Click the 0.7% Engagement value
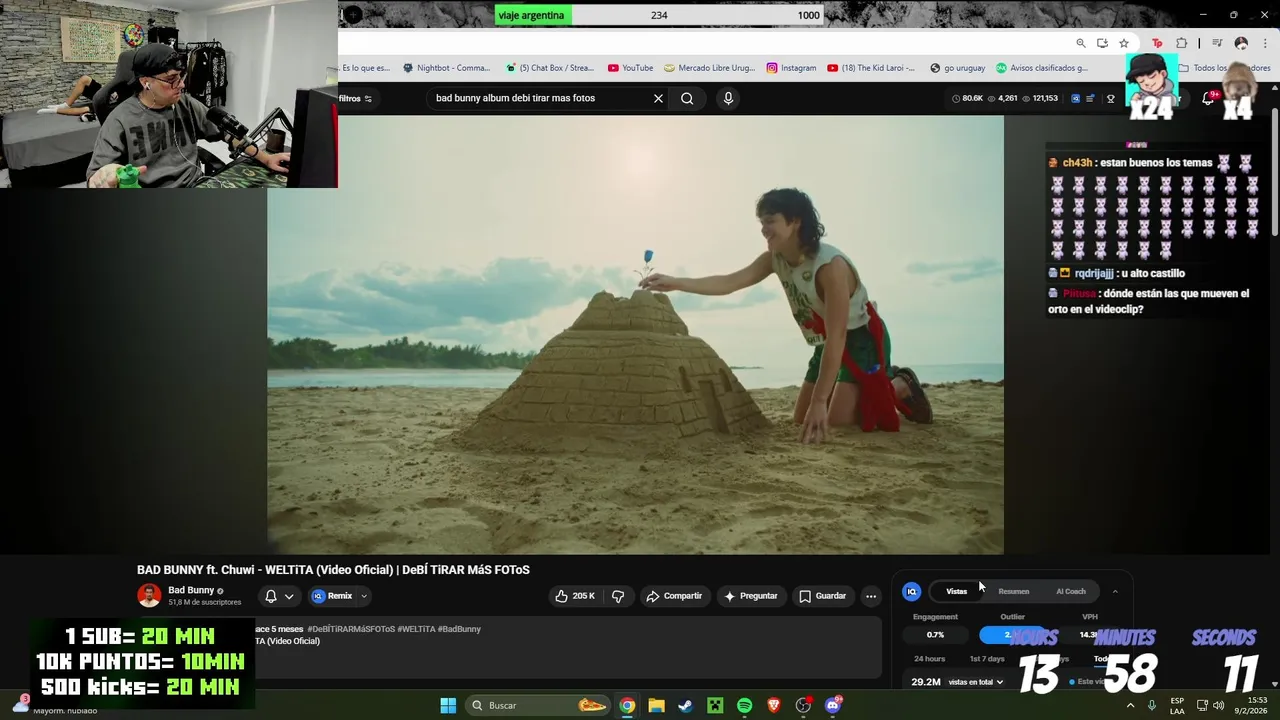This screenshot has width=1280, height=720. [x=935, y=635]
